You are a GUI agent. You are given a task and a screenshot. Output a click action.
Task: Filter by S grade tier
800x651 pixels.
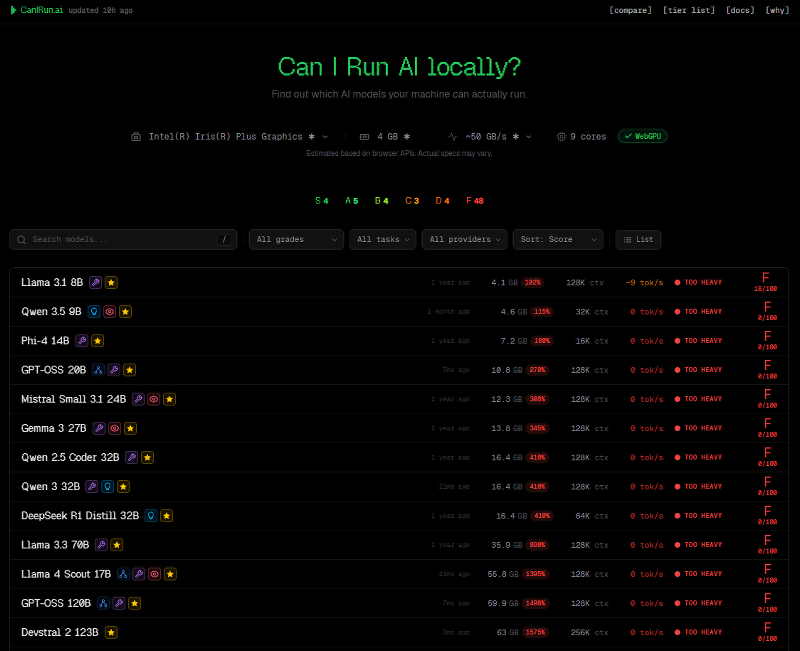(x=321, y=201)
